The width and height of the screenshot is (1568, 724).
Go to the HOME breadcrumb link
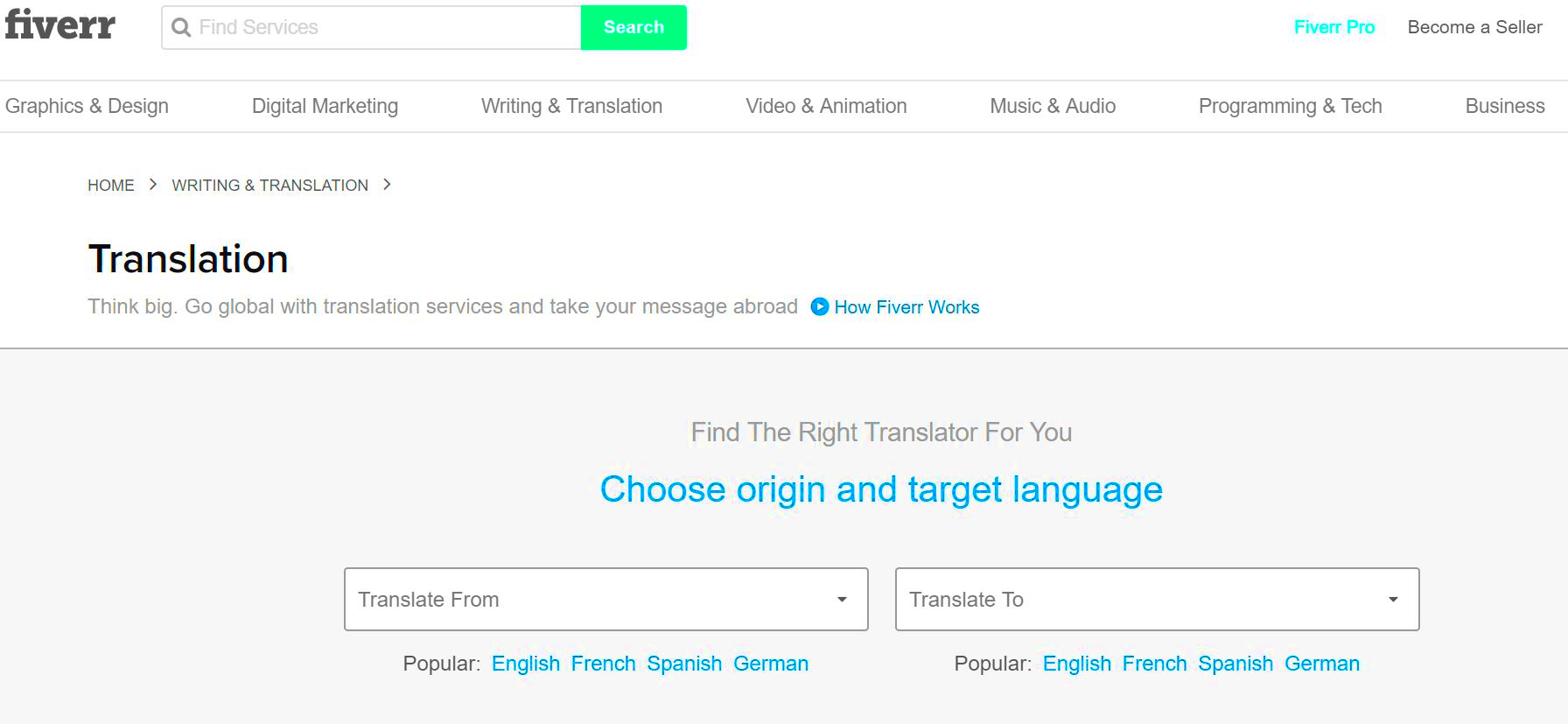111,186
